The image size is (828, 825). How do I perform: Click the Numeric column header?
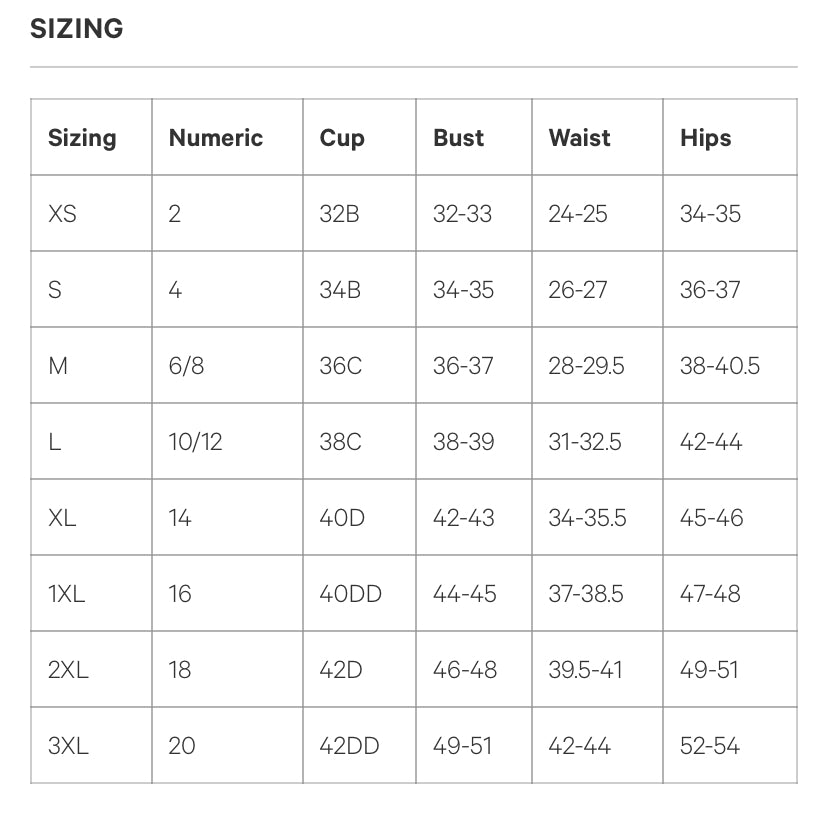pyautogui.click(x=216, y=138)
